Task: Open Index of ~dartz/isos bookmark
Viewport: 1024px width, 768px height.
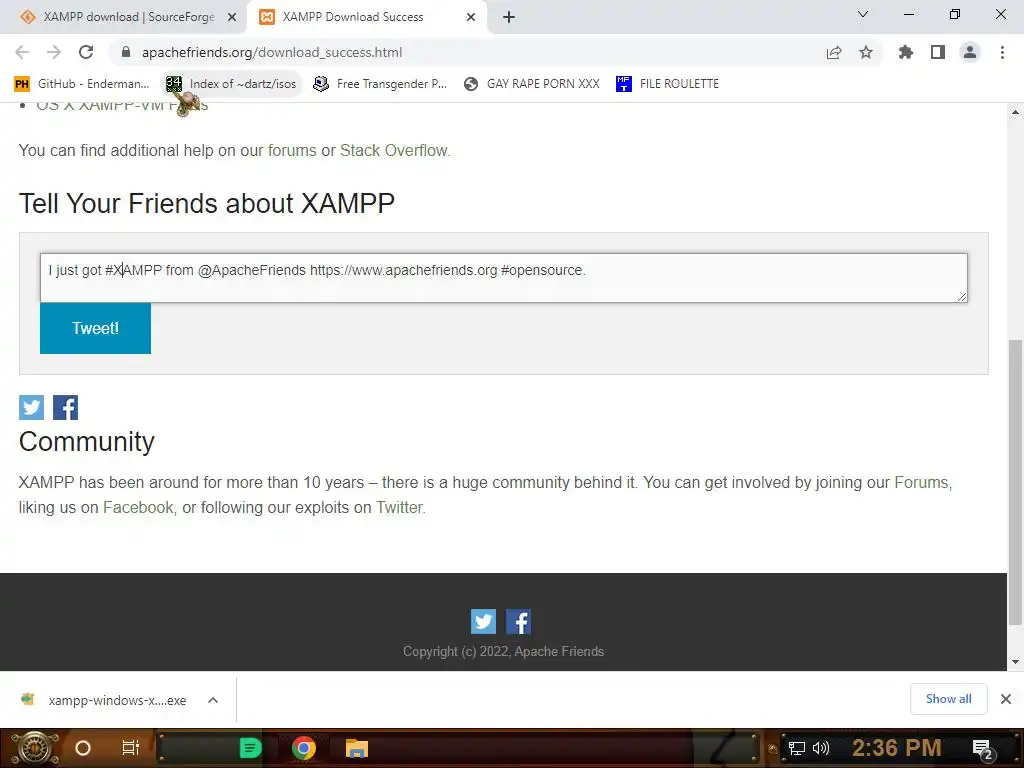Action: tap(232, 84)
